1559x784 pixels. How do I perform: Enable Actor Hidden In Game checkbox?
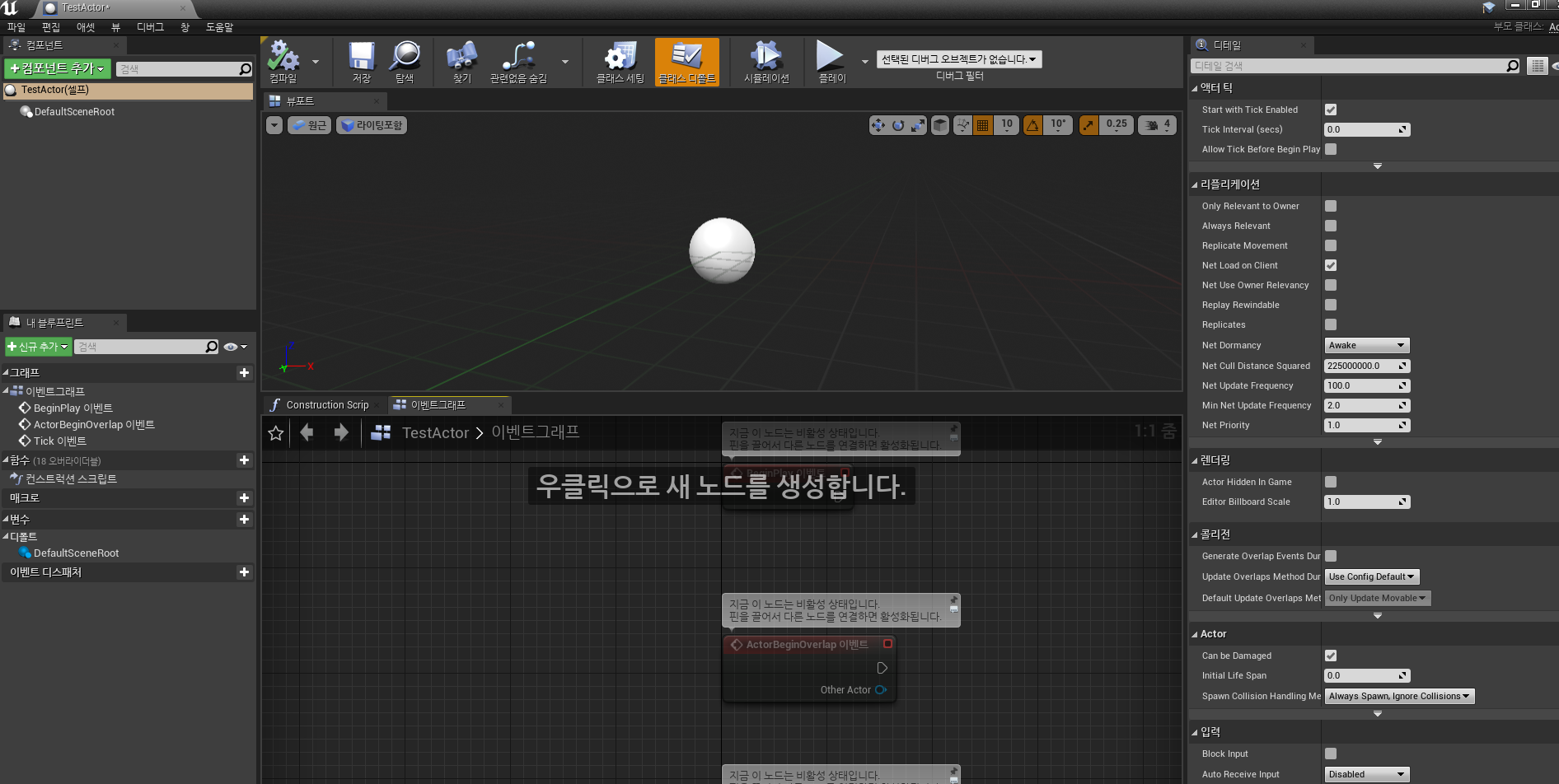pos(1331,482)
